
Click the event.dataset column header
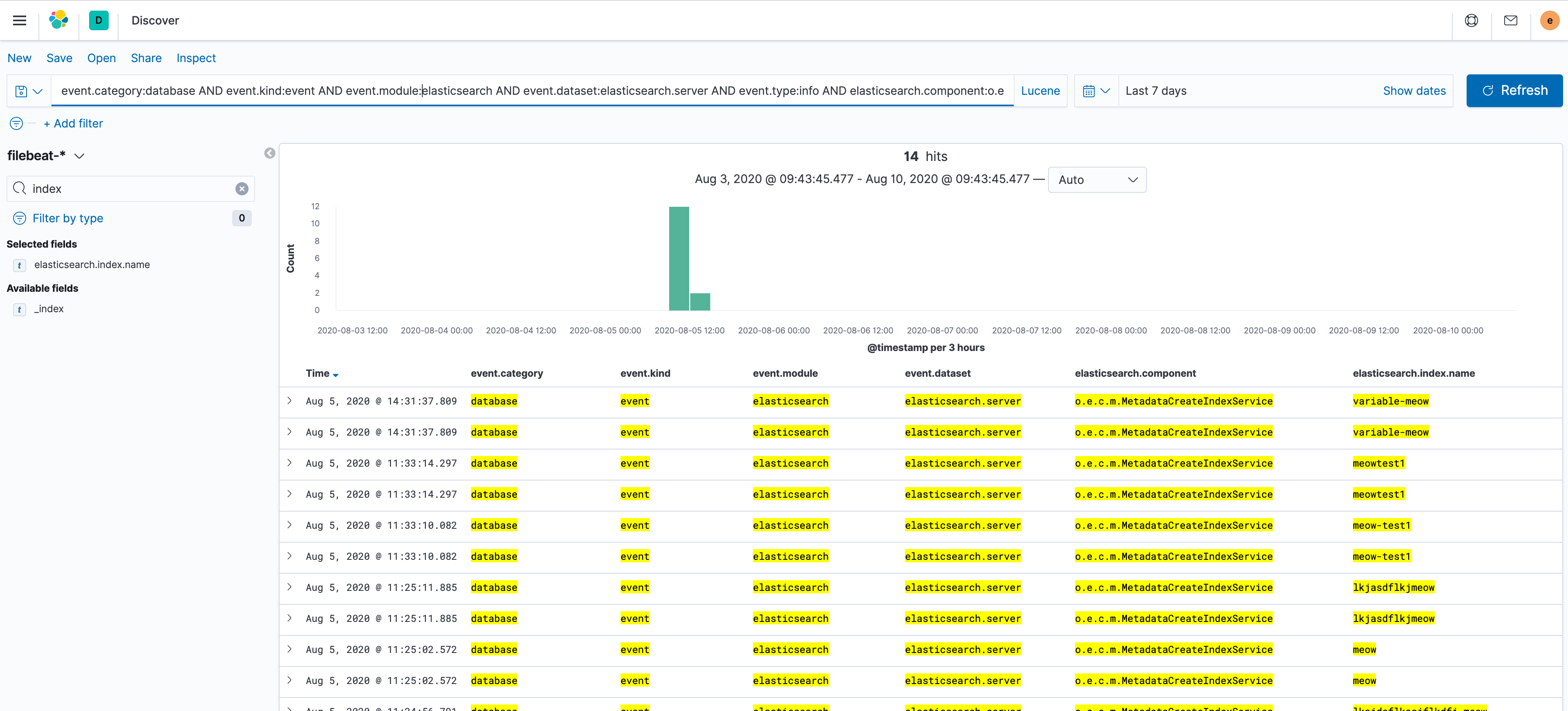pos(937,373)
